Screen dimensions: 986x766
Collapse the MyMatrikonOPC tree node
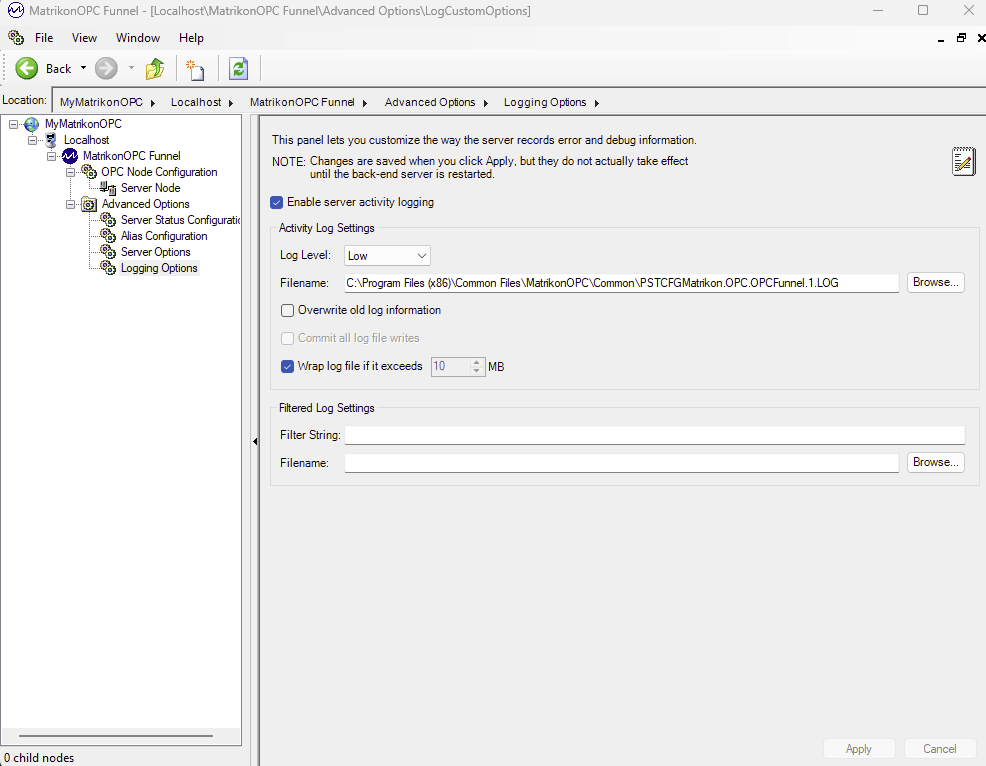click(x=13, y=124)
